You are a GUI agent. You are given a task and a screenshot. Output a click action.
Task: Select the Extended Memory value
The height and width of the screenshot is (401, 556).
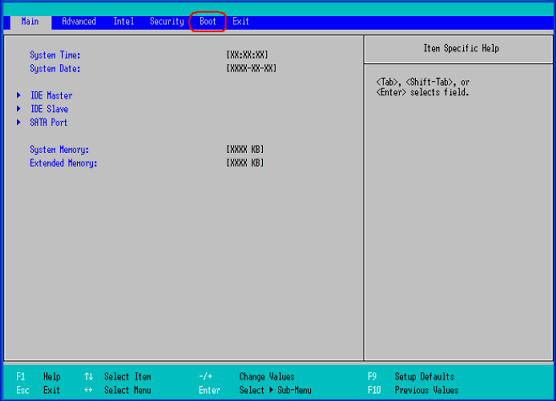click(x=245, y=163)
